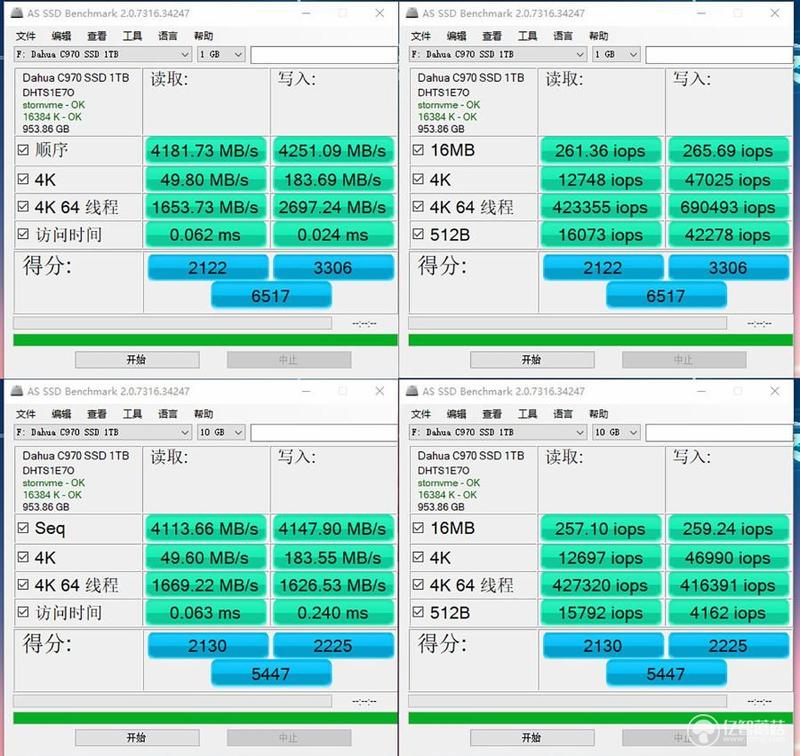Click 中止 in the 1 GB MB/s window
Image resolution: width=800 pixels, height=756 pixels.
point(289,360)
